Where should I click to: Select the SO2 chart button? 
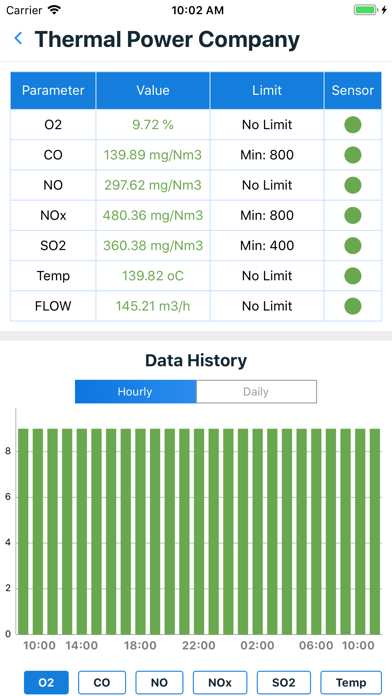pyautogui.click(x=284, y=682)
